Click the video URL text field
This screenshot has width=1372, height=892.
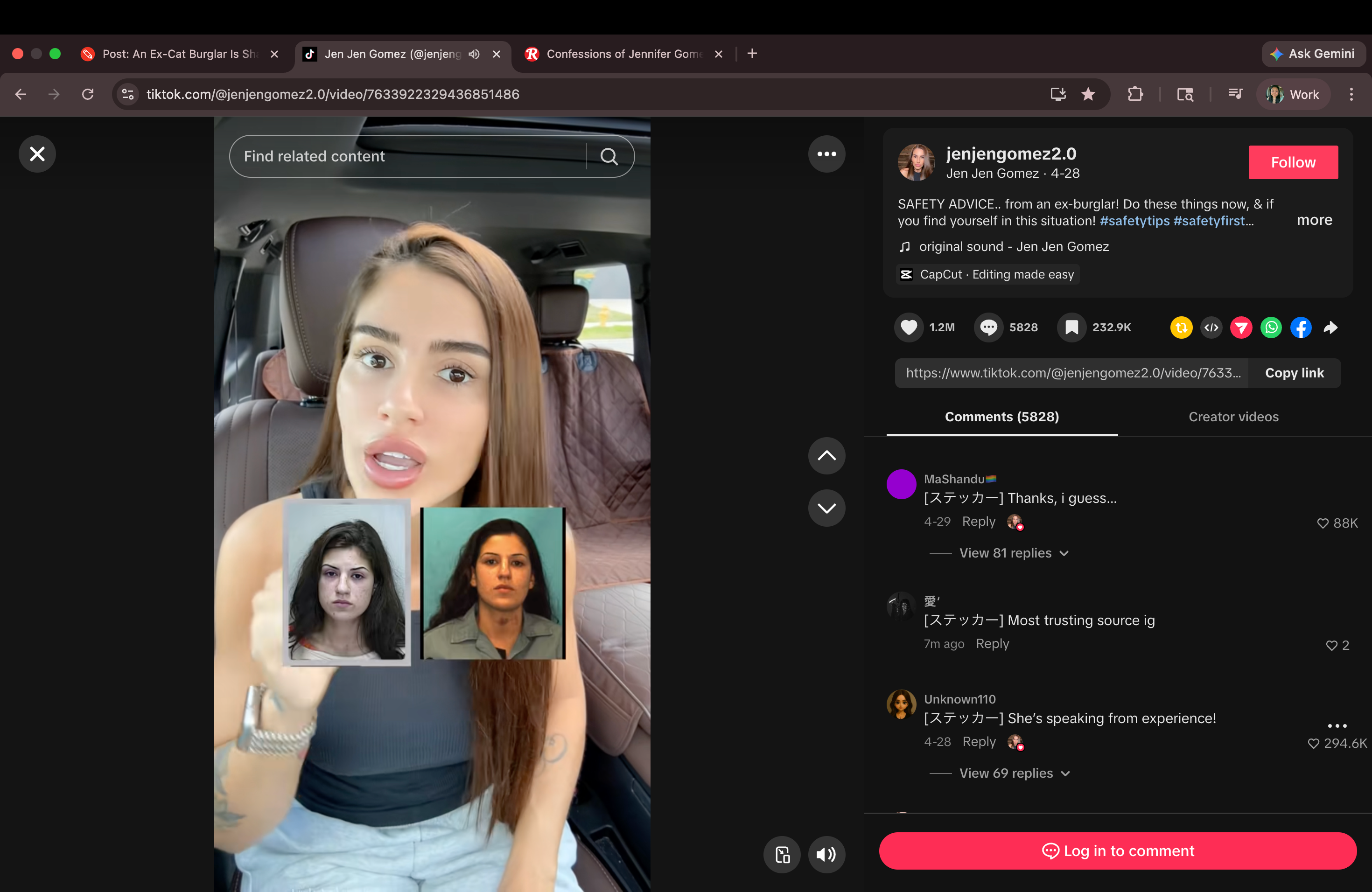(1071, 373)
